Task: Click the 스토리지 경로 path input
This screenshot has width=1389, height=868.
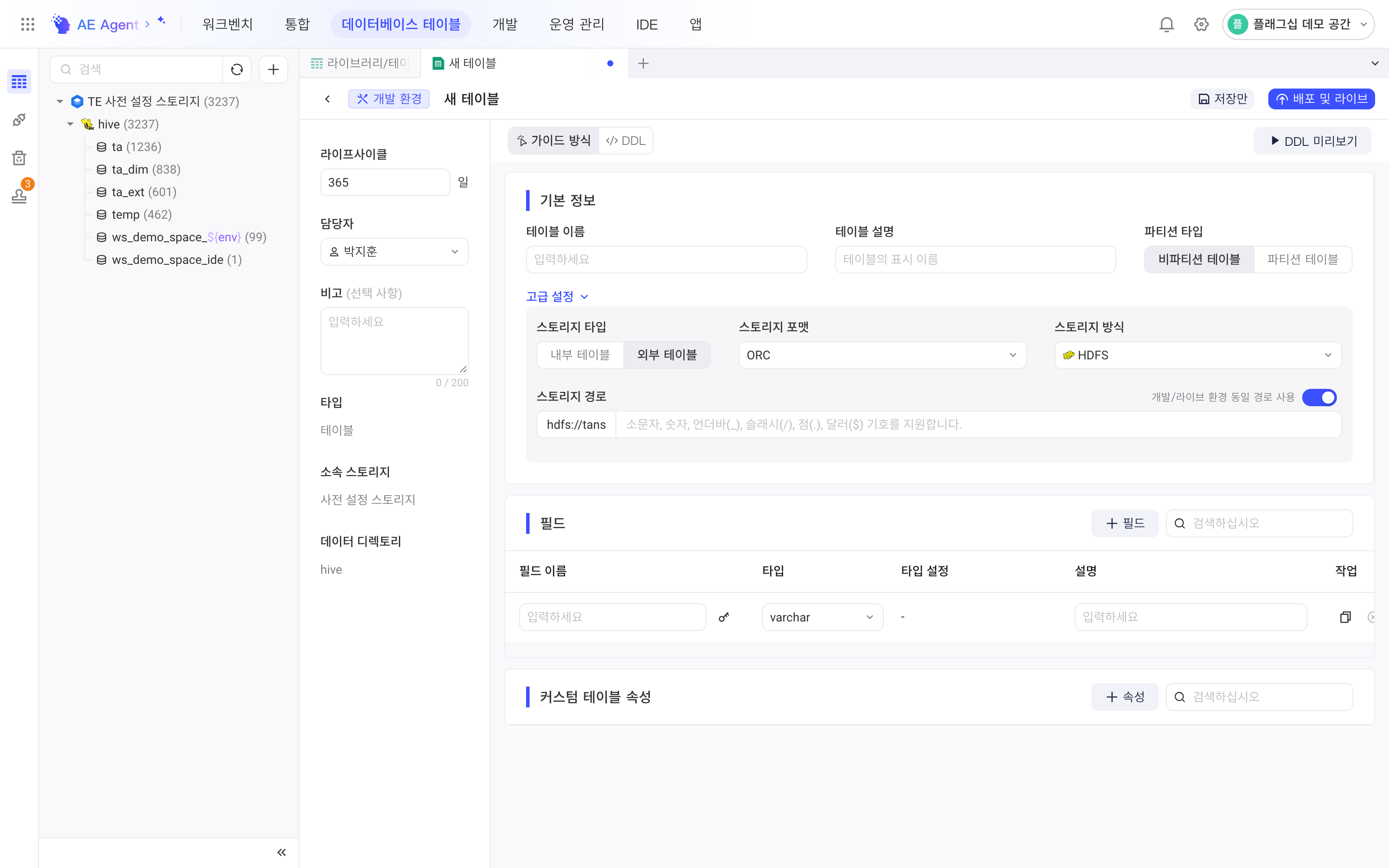Action: [978, 424]
